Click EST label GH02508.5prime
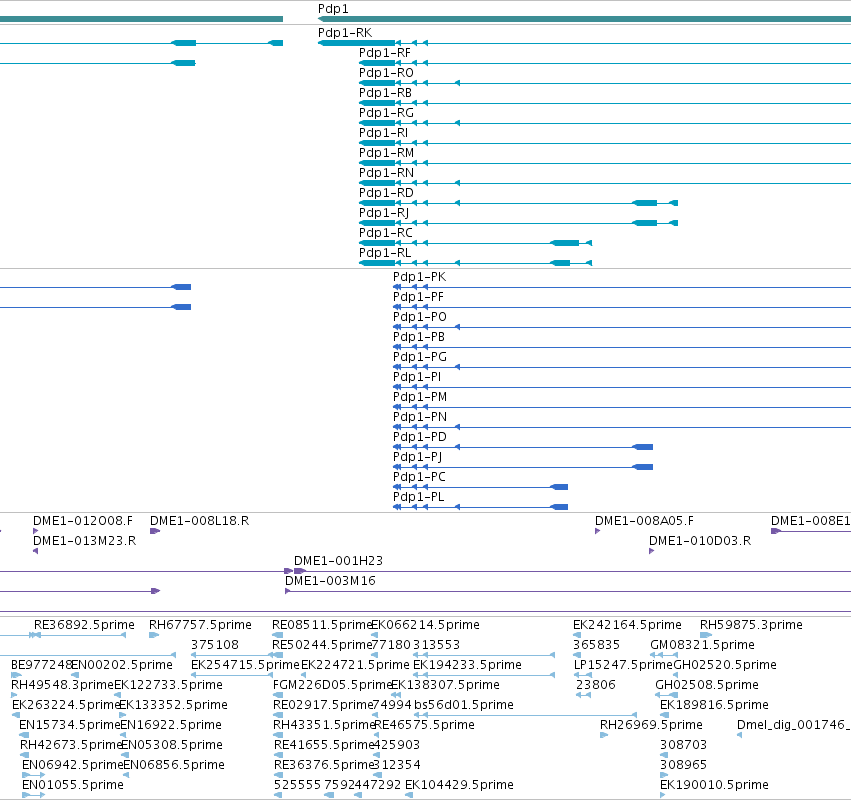The height and width of the screenshot is (800, 851). tap(707, 685)
